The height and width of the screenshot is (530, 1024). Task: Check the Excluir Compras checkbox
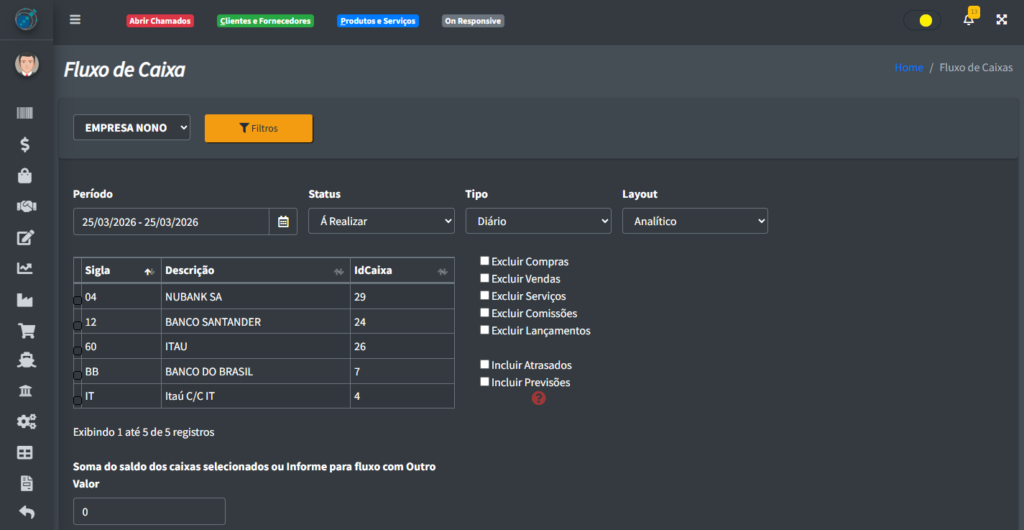point(485,261)
